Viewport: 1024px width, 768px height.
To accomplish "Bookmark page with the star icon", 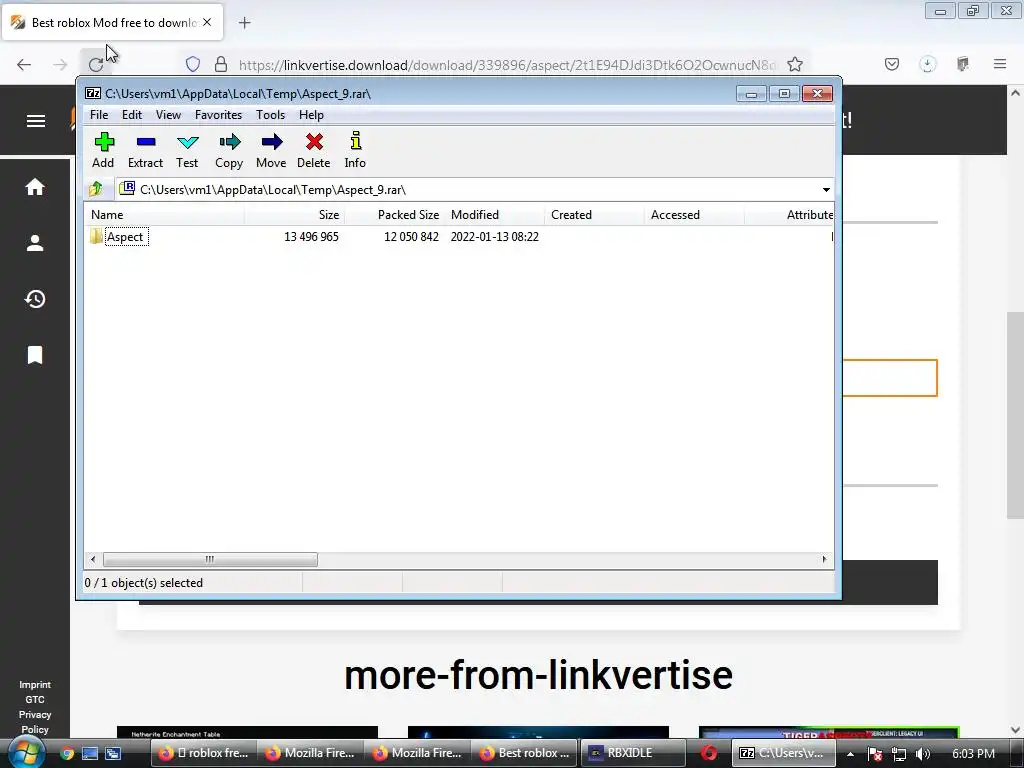I will click(x=795, y=64).
